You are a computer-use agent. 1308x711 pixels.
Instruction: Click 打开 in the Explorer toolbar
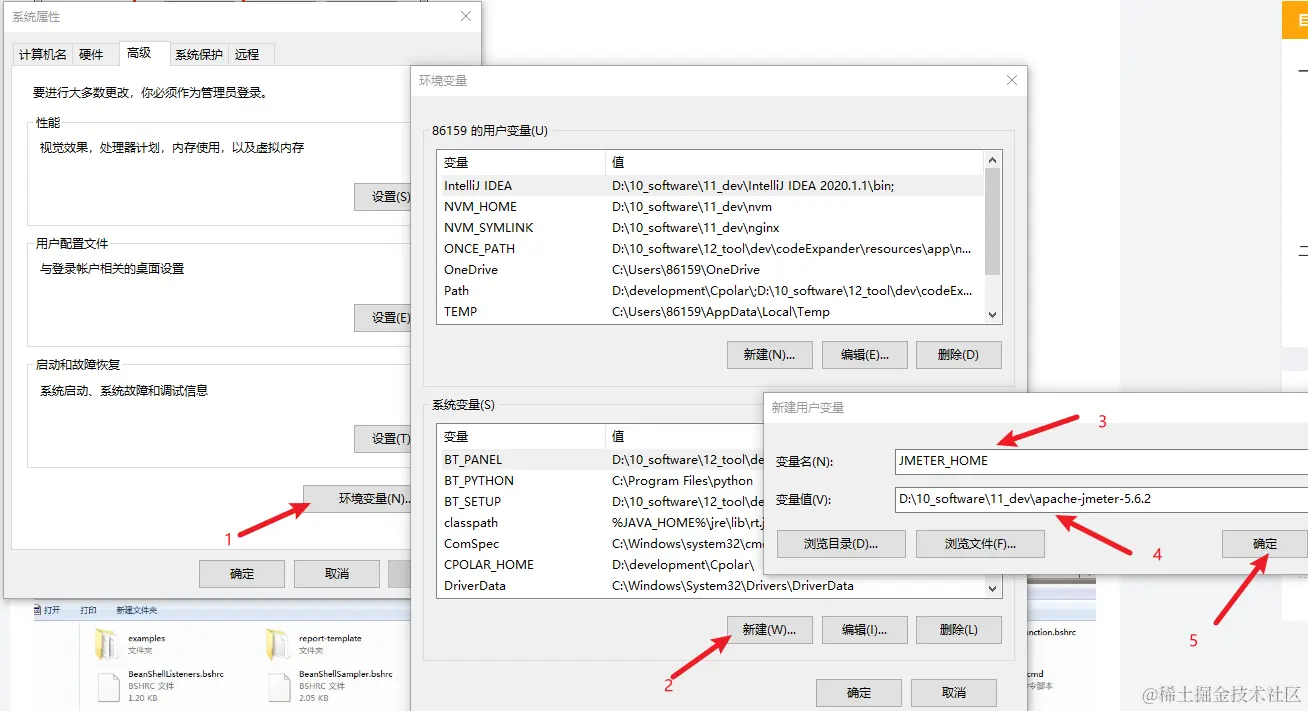click(x=52, y=610)
